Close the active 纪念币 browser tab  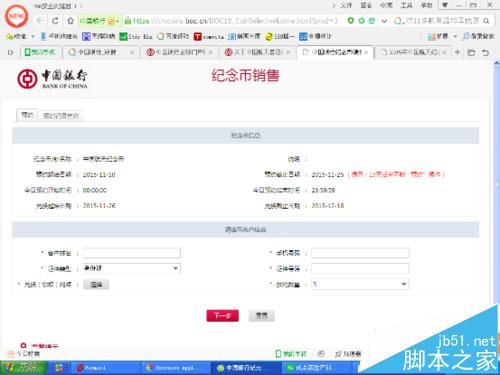366,52
